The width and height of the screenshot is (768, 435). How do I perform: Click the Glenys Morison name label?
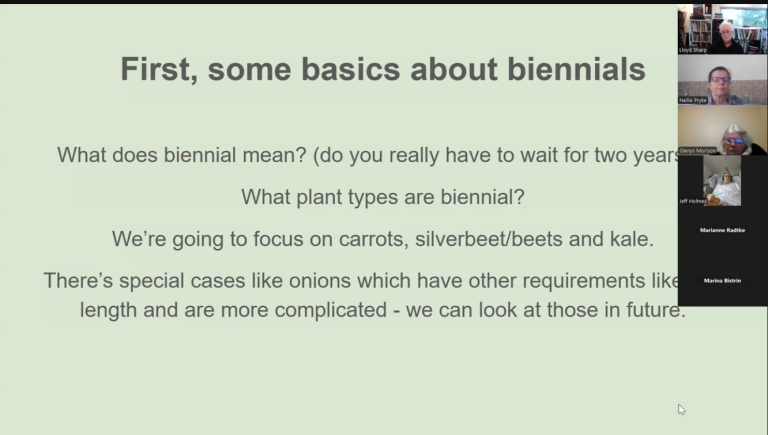point(698,151)
